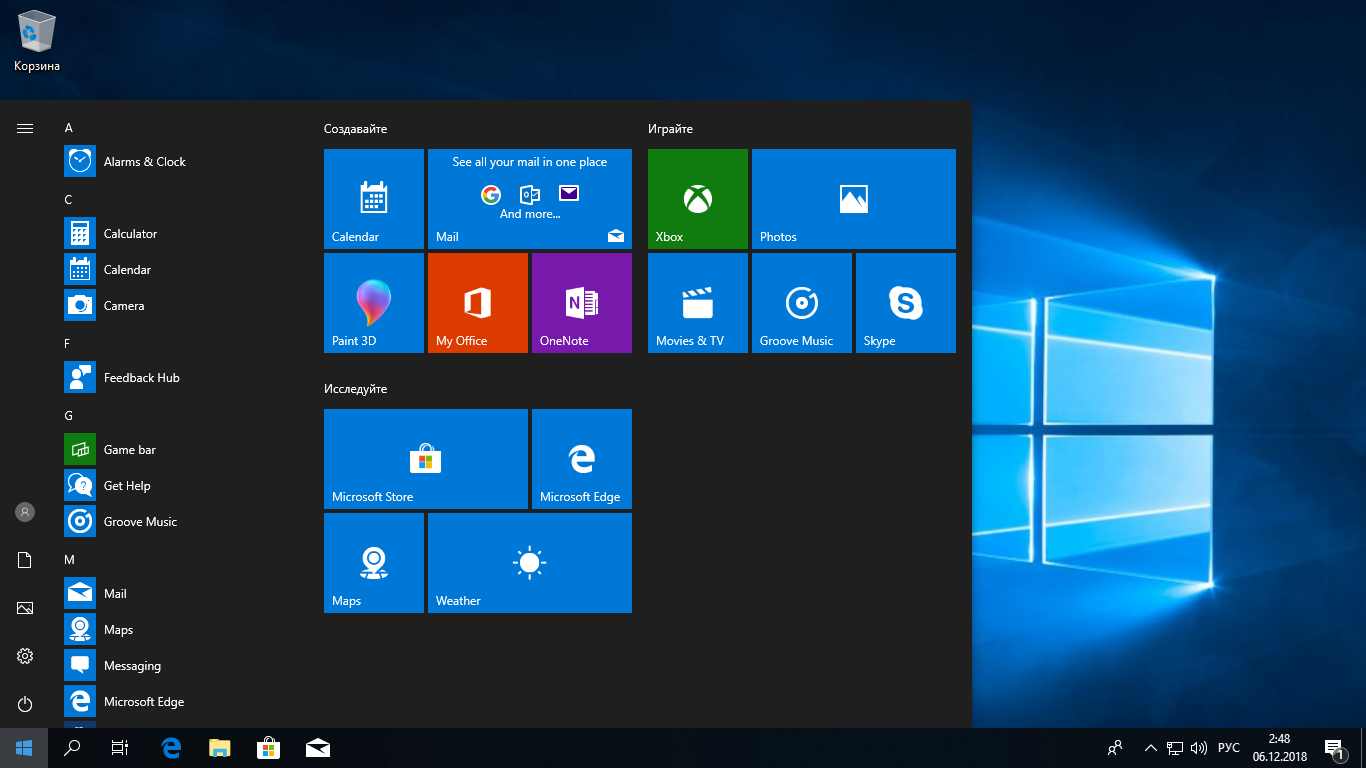This screenshot has width=1366, height=768.
Task: Open the user account menu
Action: click(25, 512)
